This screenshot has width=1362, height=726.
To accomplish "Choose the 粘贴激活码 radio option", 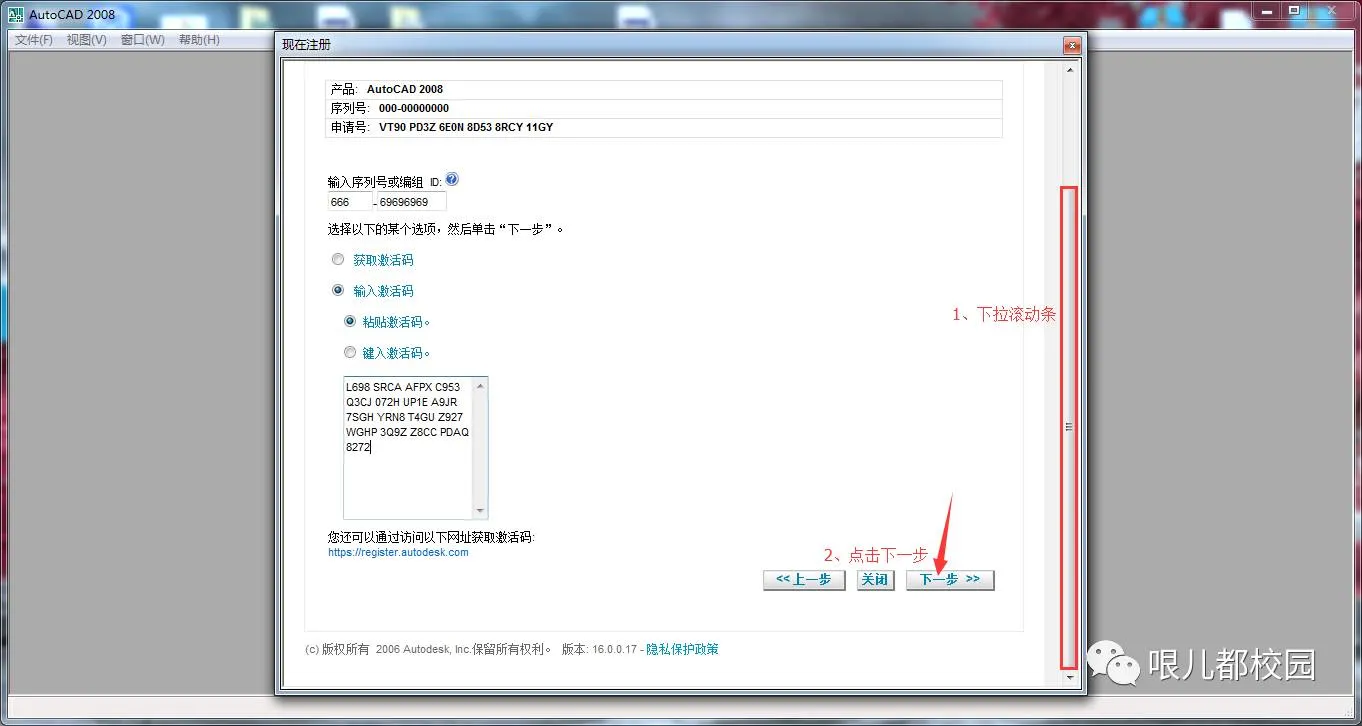I will click(350, 322).
